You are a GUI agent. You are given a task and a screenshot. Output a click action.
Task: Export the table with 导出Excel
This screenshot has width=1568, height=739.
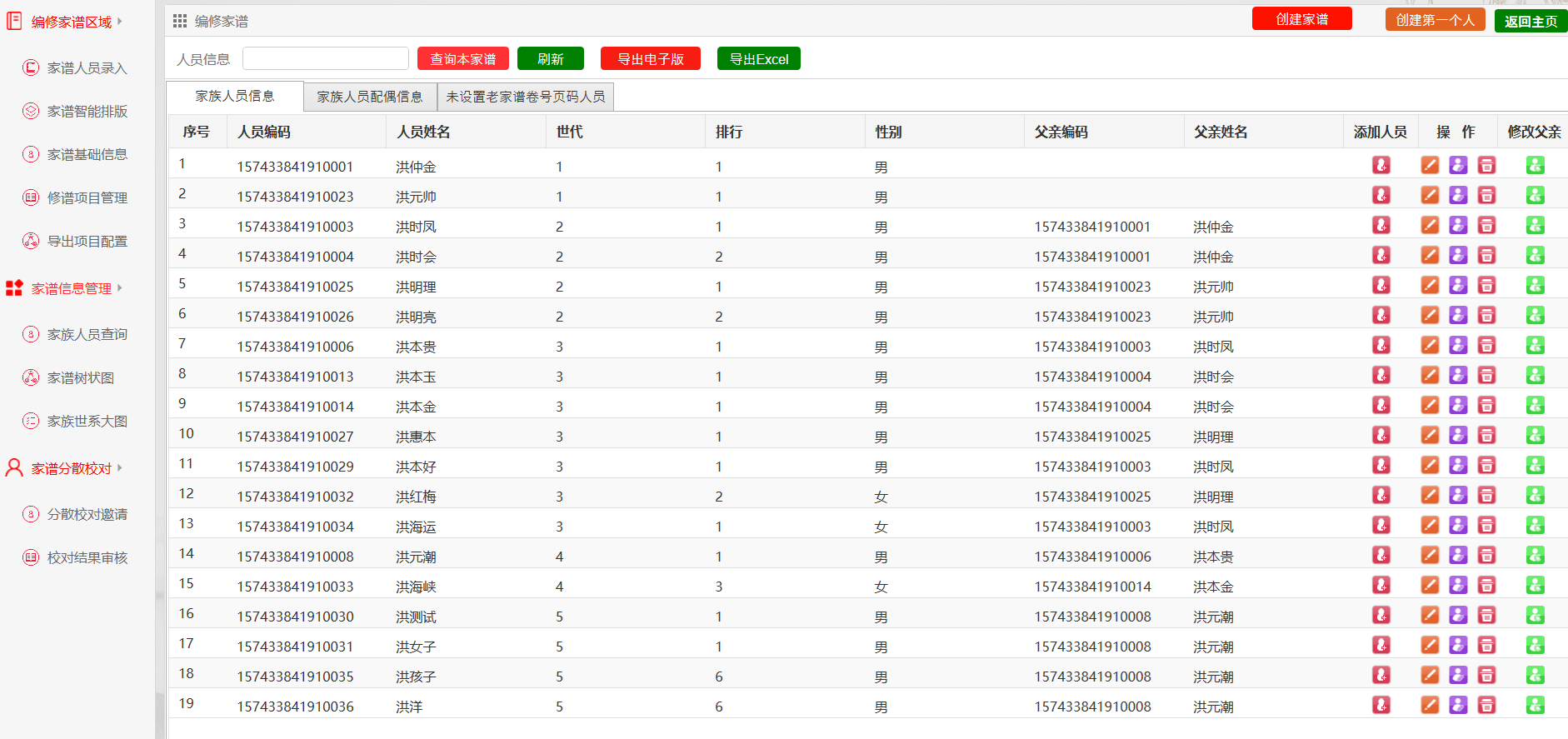point(759,59)
